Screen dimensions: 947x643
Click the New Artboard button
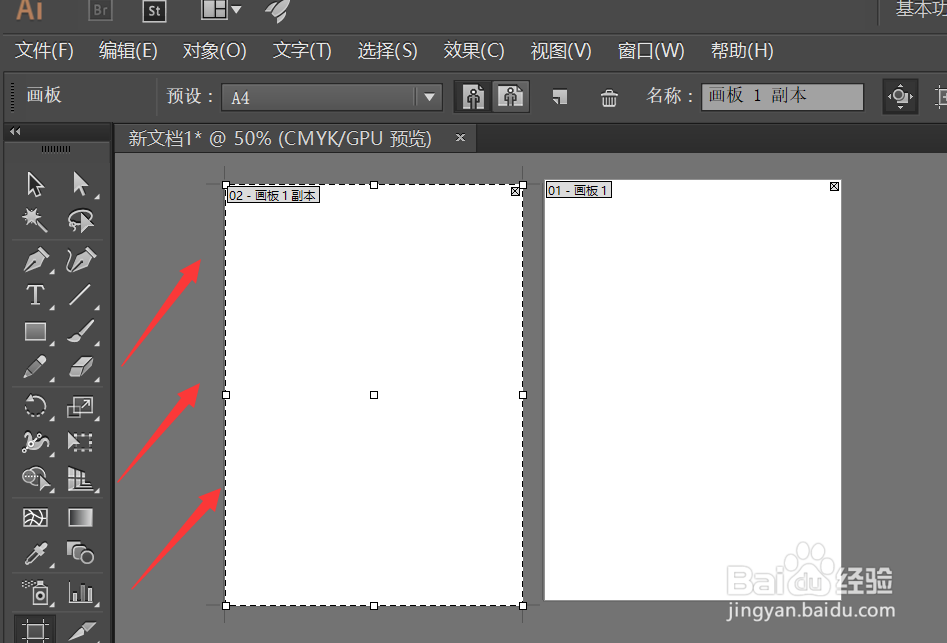pos(559,97)
